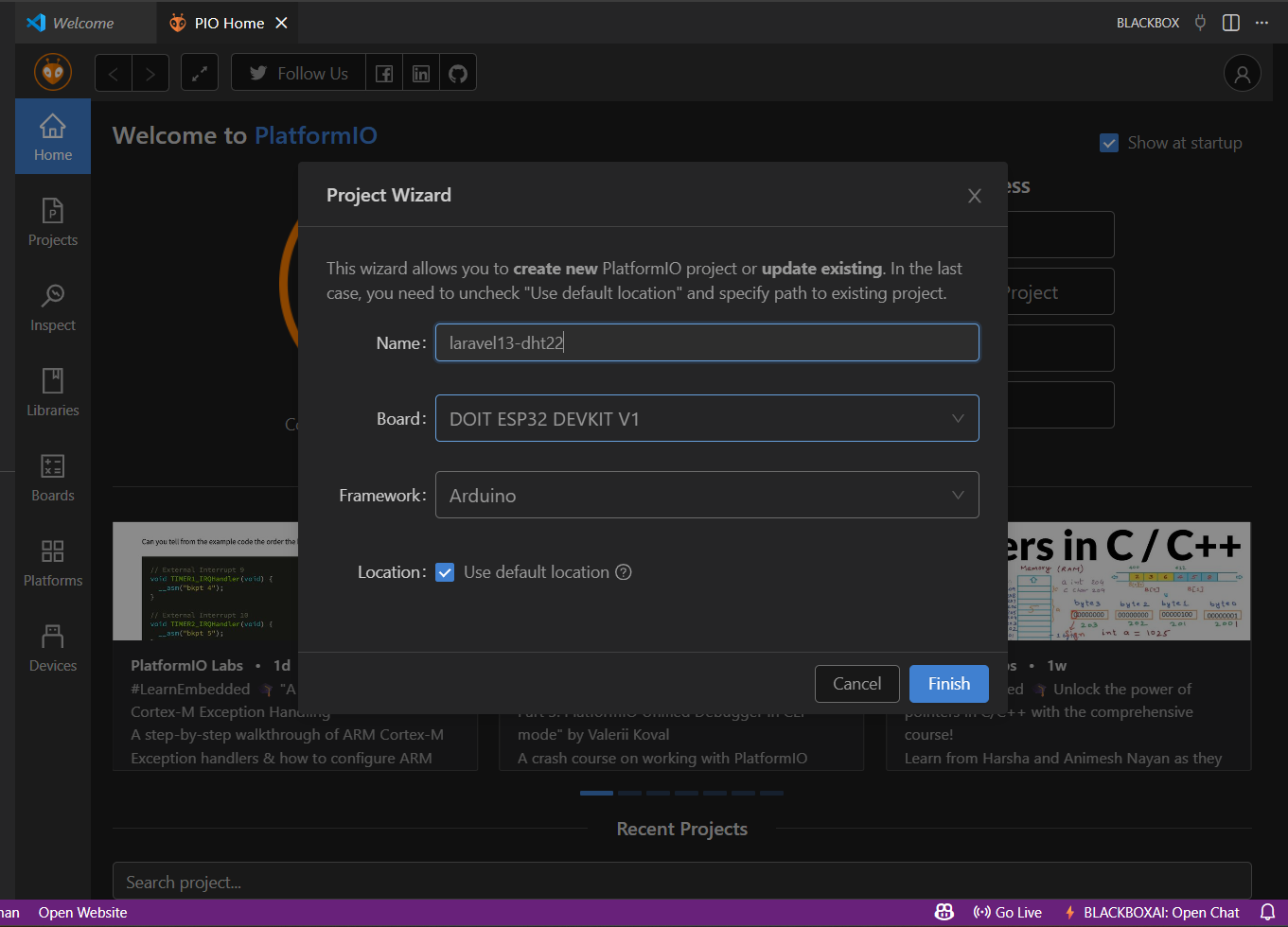Image resolution: width=1288 pixels, height=927 pixels.
Task: Open the LinkedIn icon link
Action: [x=421, y=73]
